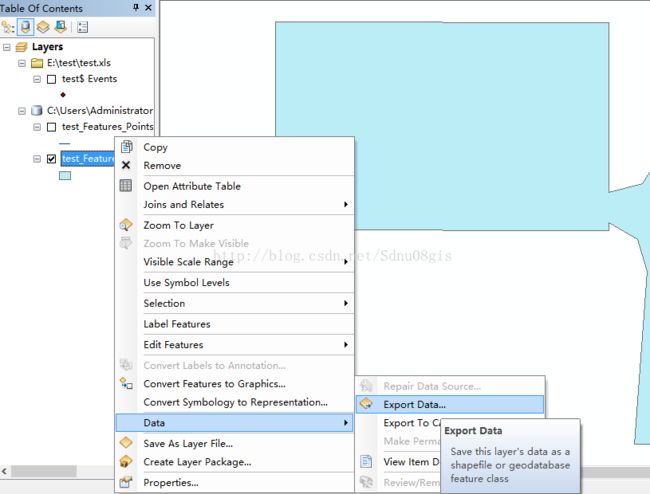Screen dimensions: 650x494
Task: Choose Save As Layer File
Action: [x=235, y=443]
